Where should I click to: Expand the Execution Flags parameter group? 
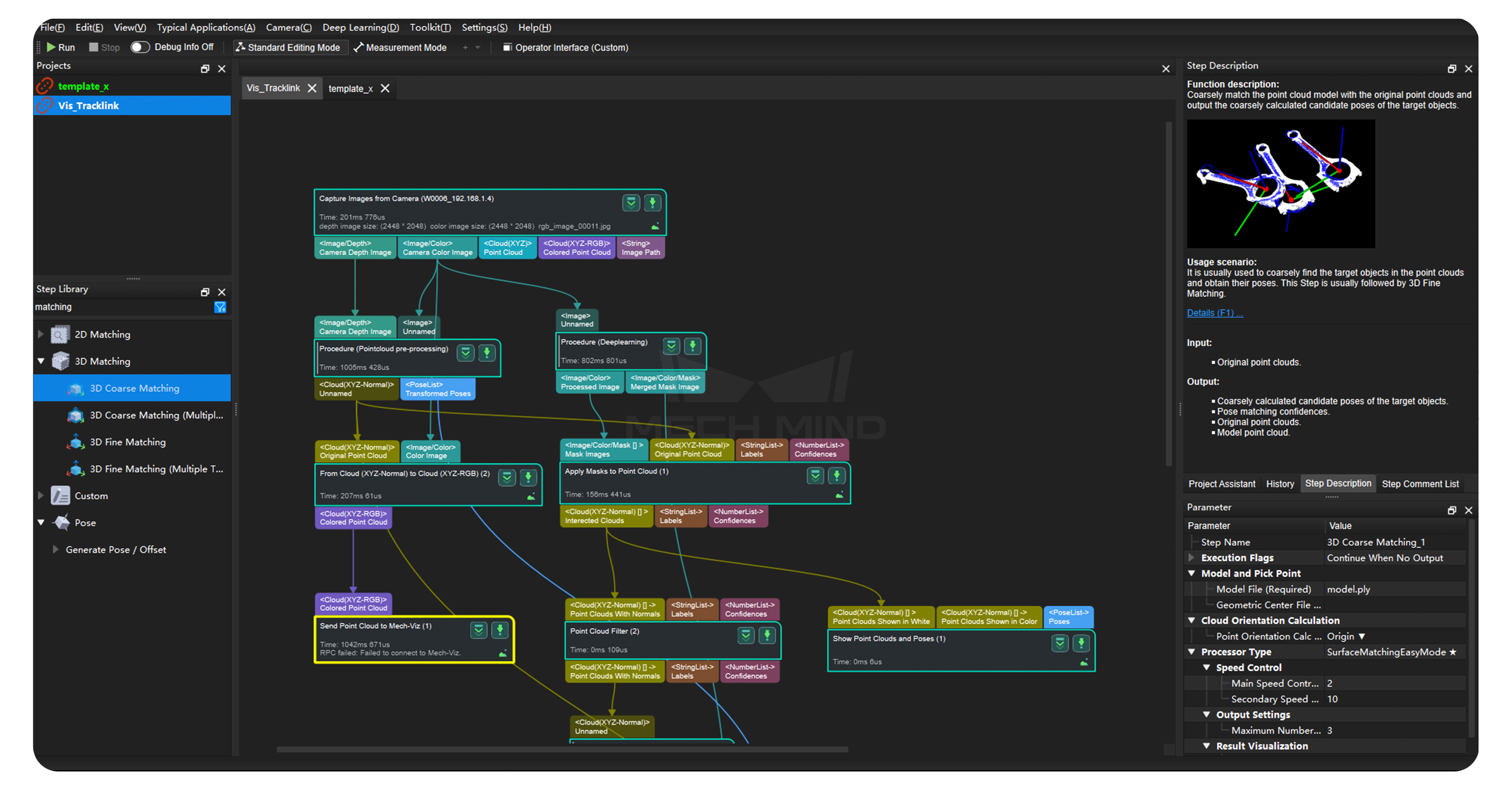(1191, 558)
